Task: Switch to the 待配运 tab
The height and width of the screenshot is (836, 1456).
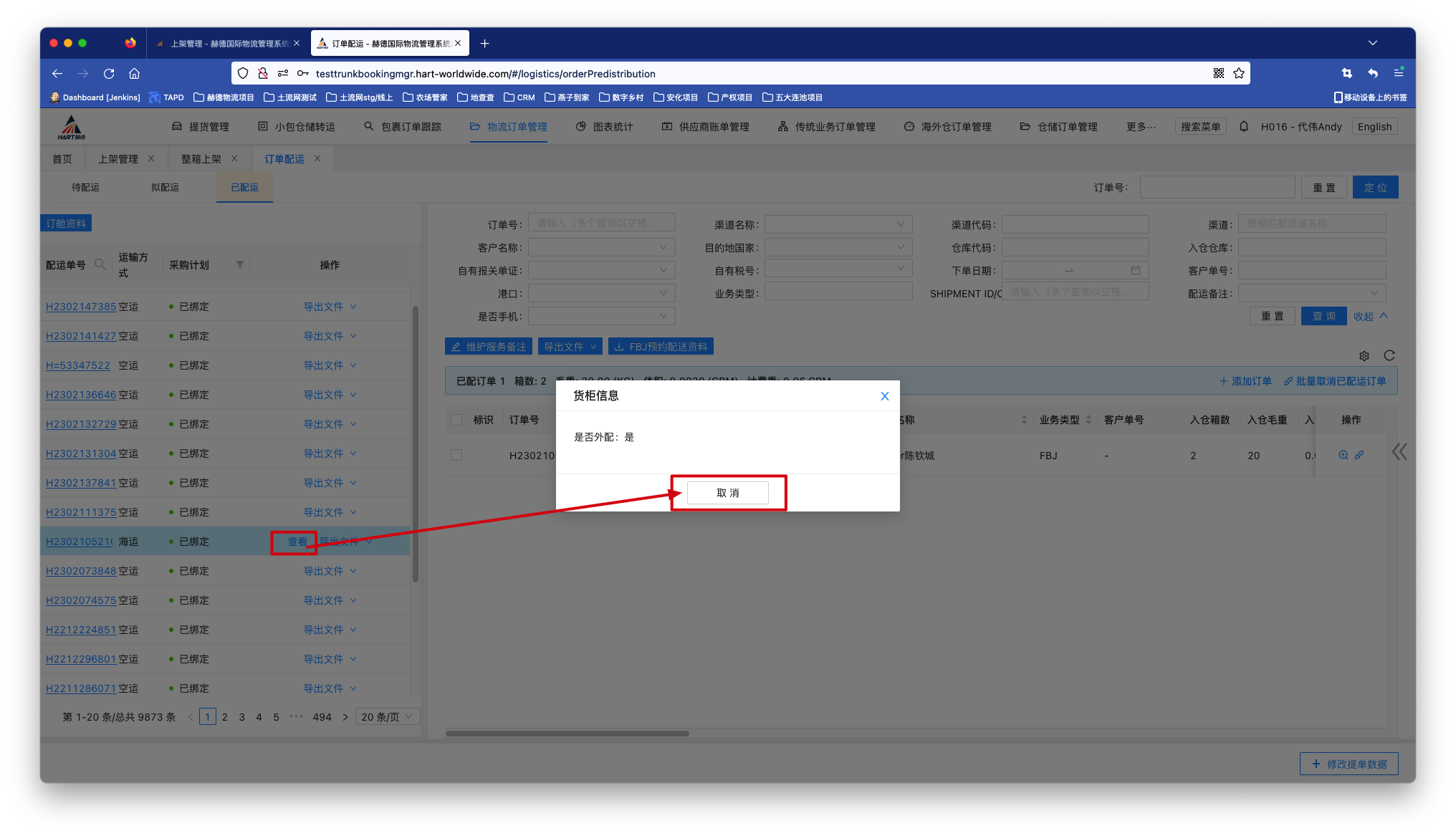Action: (85, 188)
